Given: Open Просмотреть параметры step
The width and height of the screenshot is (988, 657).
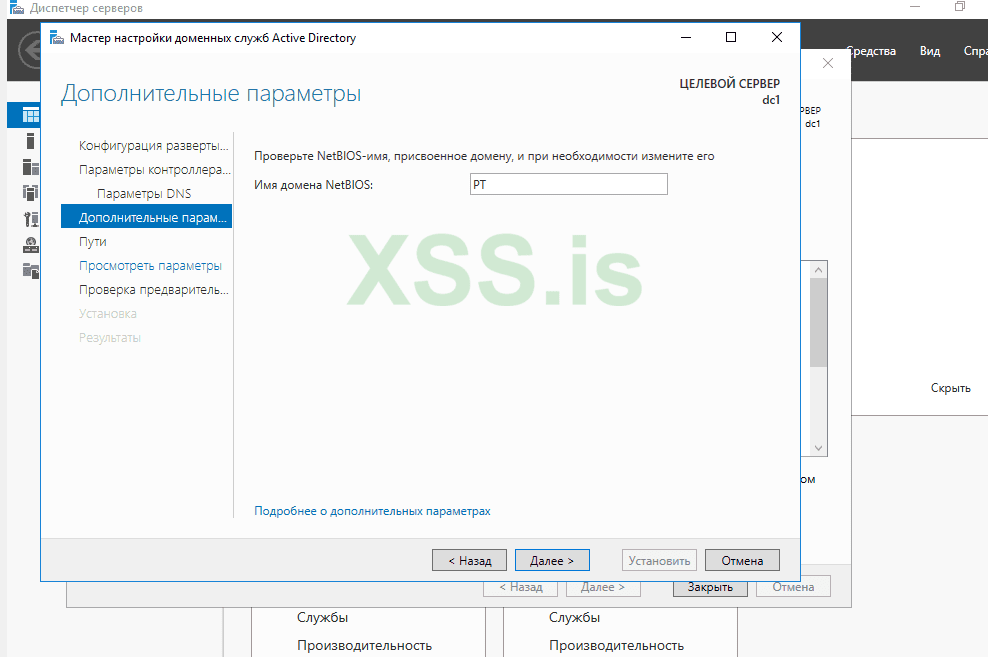Looking at the screenshot, I should click(150, 266).
